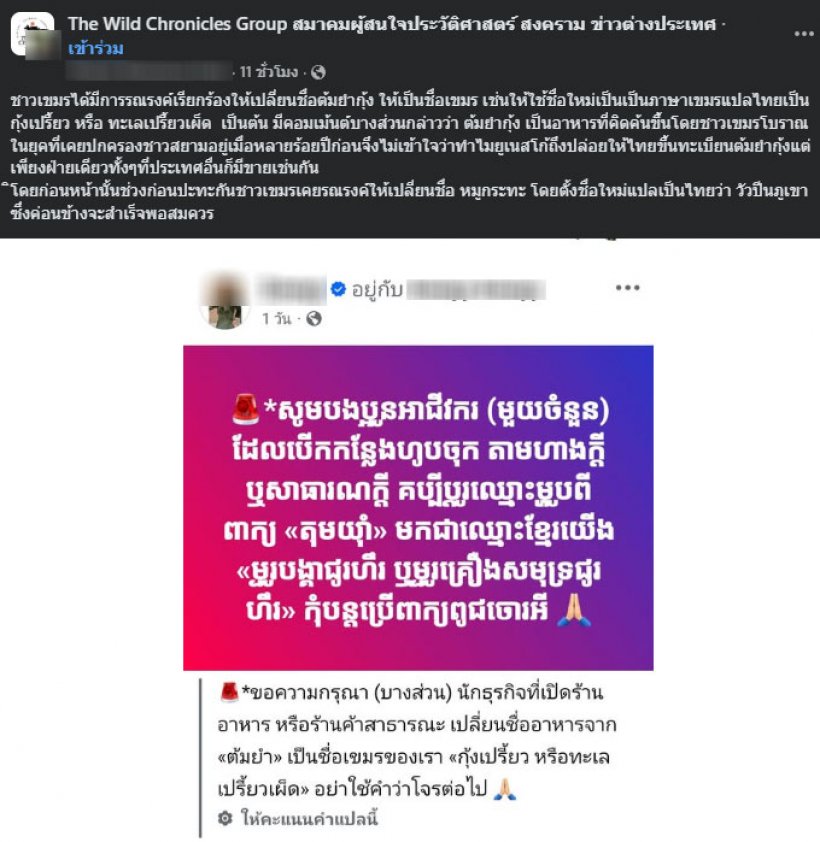The width and height of the screenshot is (820, 842).
Task: Click the group post's Thai caption text
Action: pos(410,156)
